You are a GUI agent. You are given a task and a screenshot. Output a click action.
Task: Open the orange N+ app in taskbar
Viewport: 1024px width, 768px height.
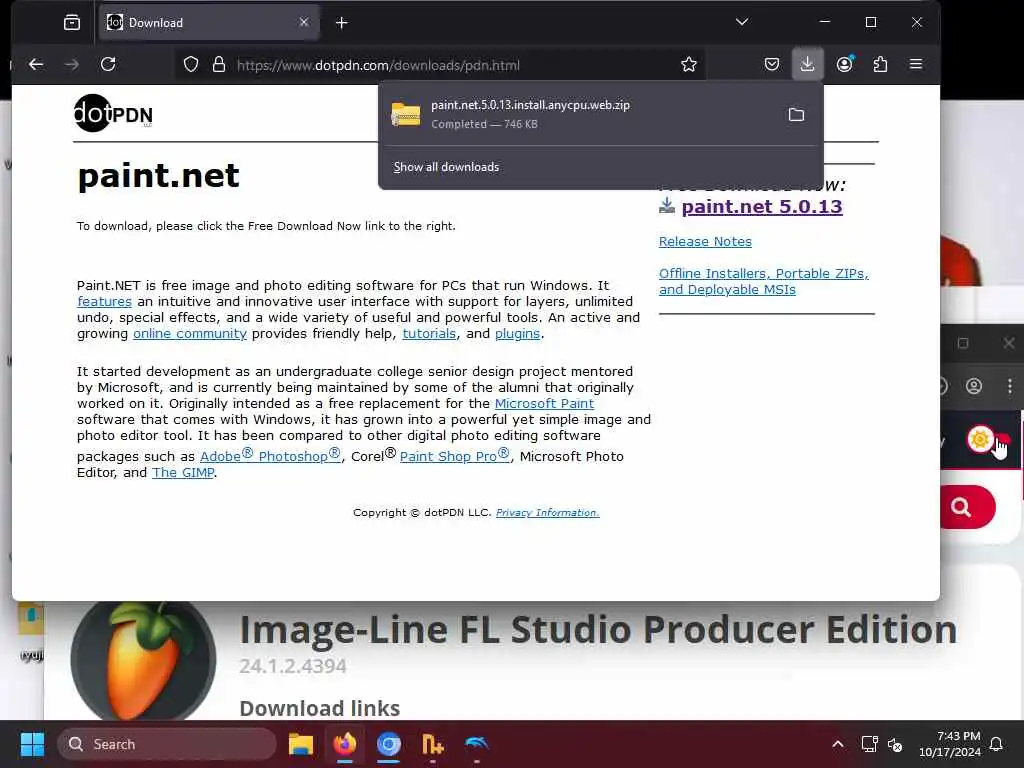coord(432,744)
